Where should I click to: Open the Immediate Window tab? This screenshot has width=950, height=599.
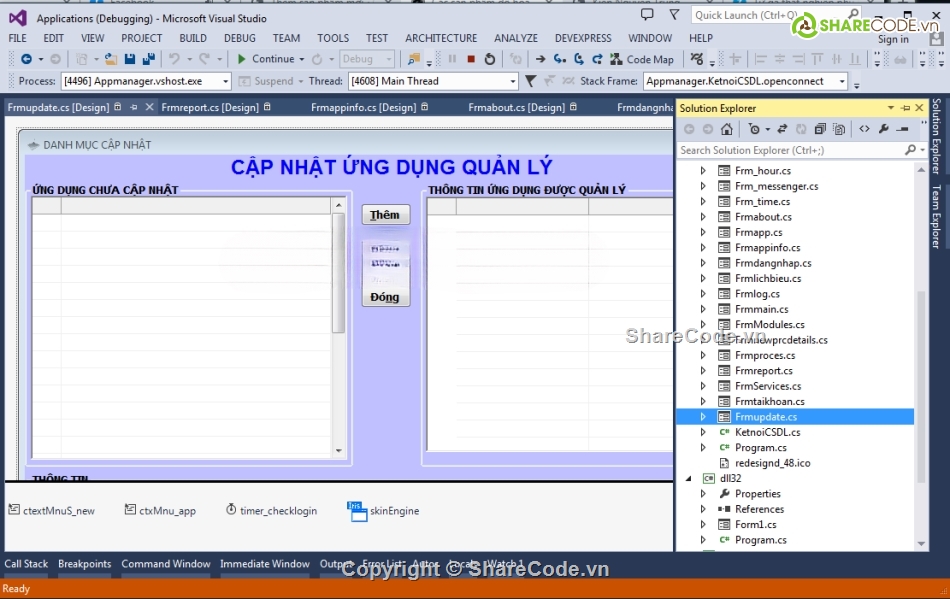coord(265,563)
